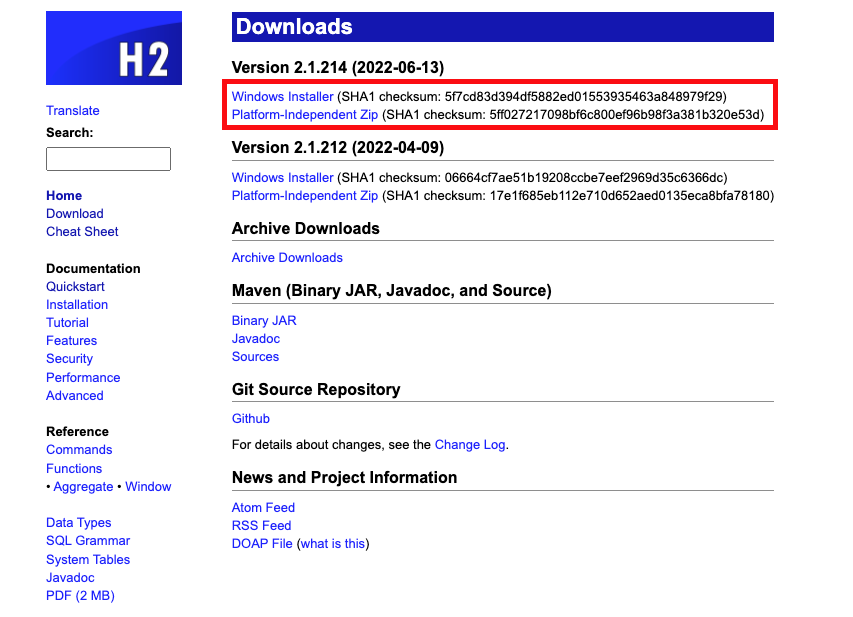The width and height of the screenshot is (853, 617).
Task: Download Platform-Independent Zip for version 2.1.212
Action: [305, 195]
